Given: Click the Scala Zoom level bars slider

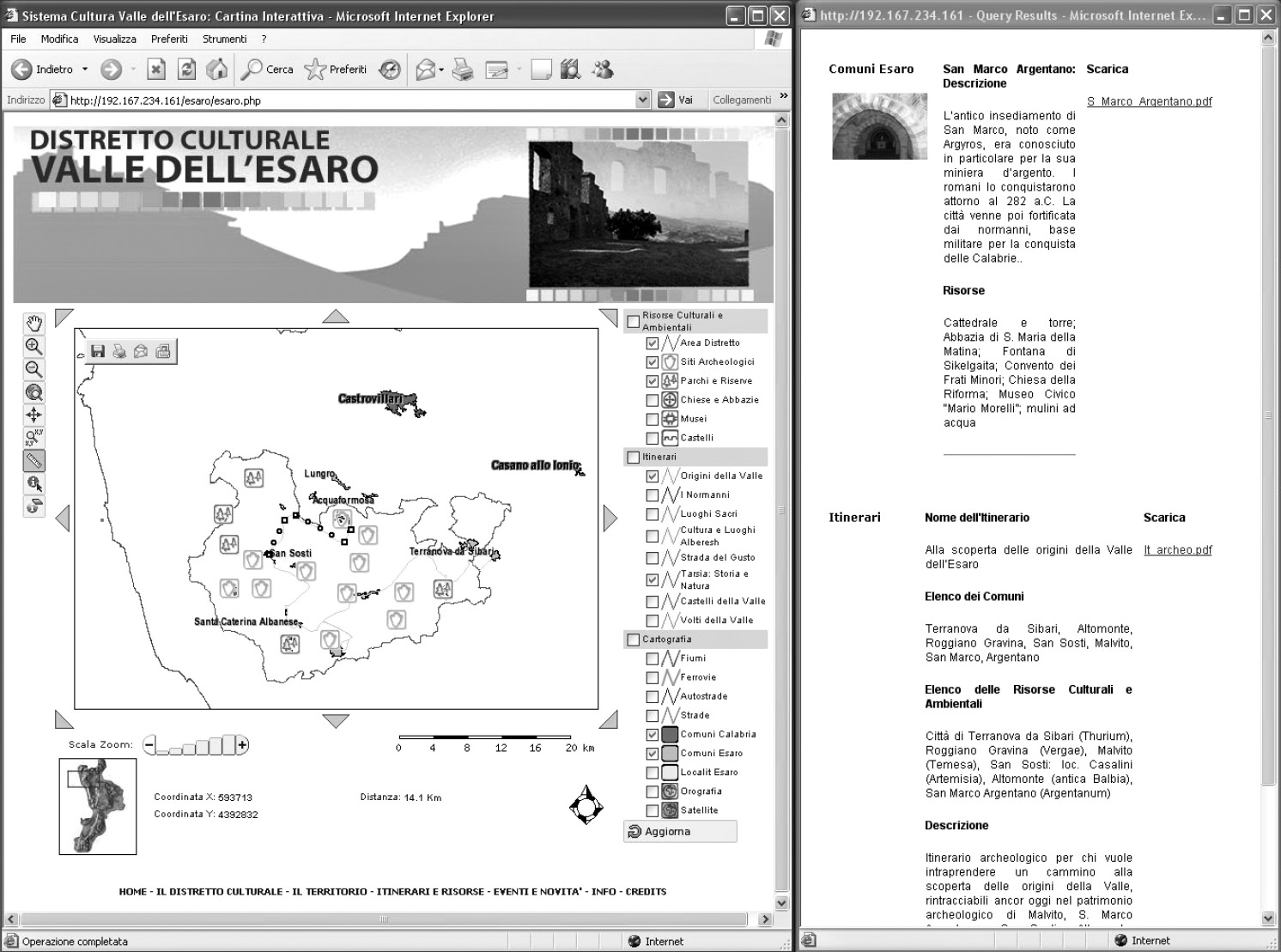Looking at the screenshot, I should point(197,745).
